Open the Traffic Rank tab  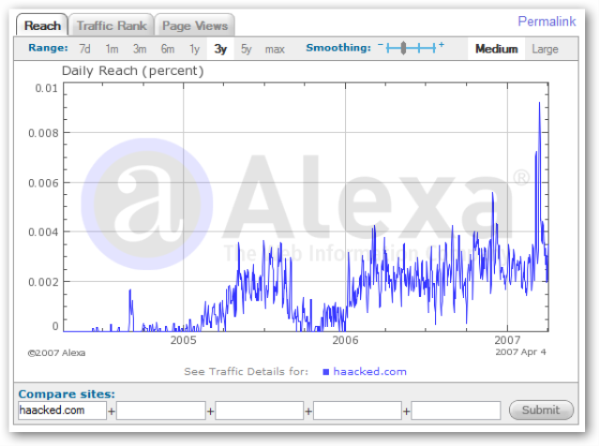(112, 26)
